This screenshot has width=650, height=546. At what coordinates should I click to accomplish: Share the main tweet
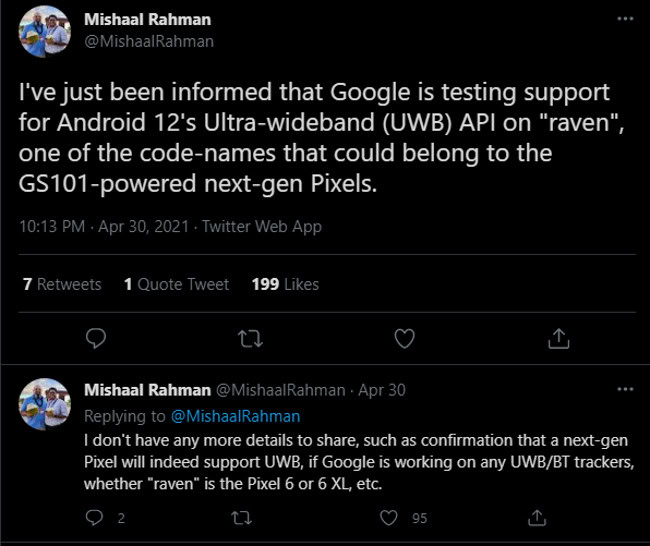coord(559,339)
